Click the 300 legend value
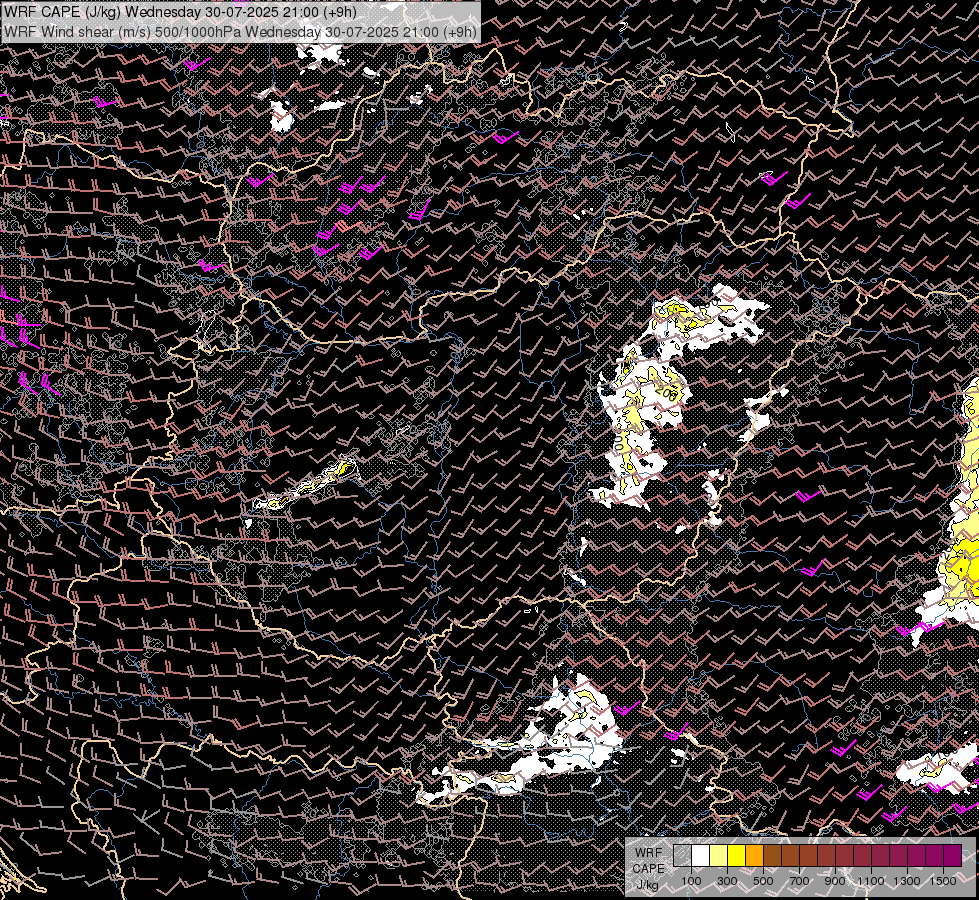The image size is (979, 900). pyautogui.click(x=727, y=881)
